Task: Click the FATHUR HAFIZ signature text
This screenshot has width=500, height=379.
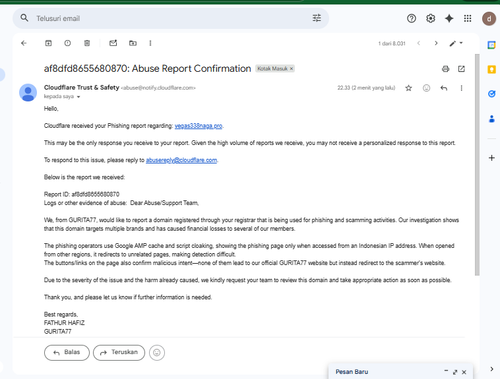Action: (64, 323)
